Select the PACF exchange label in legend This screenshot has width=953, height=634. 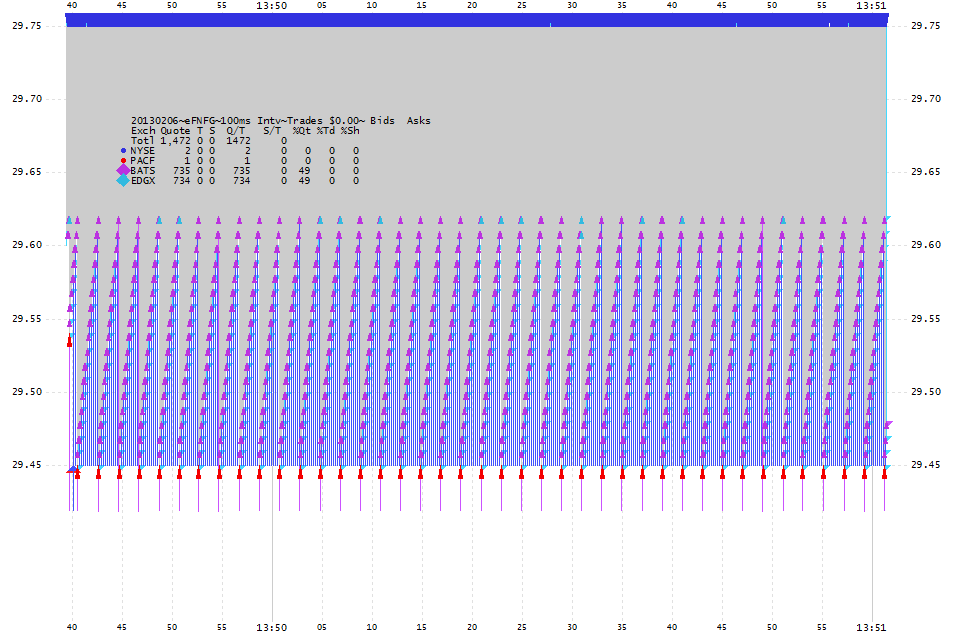142,160
